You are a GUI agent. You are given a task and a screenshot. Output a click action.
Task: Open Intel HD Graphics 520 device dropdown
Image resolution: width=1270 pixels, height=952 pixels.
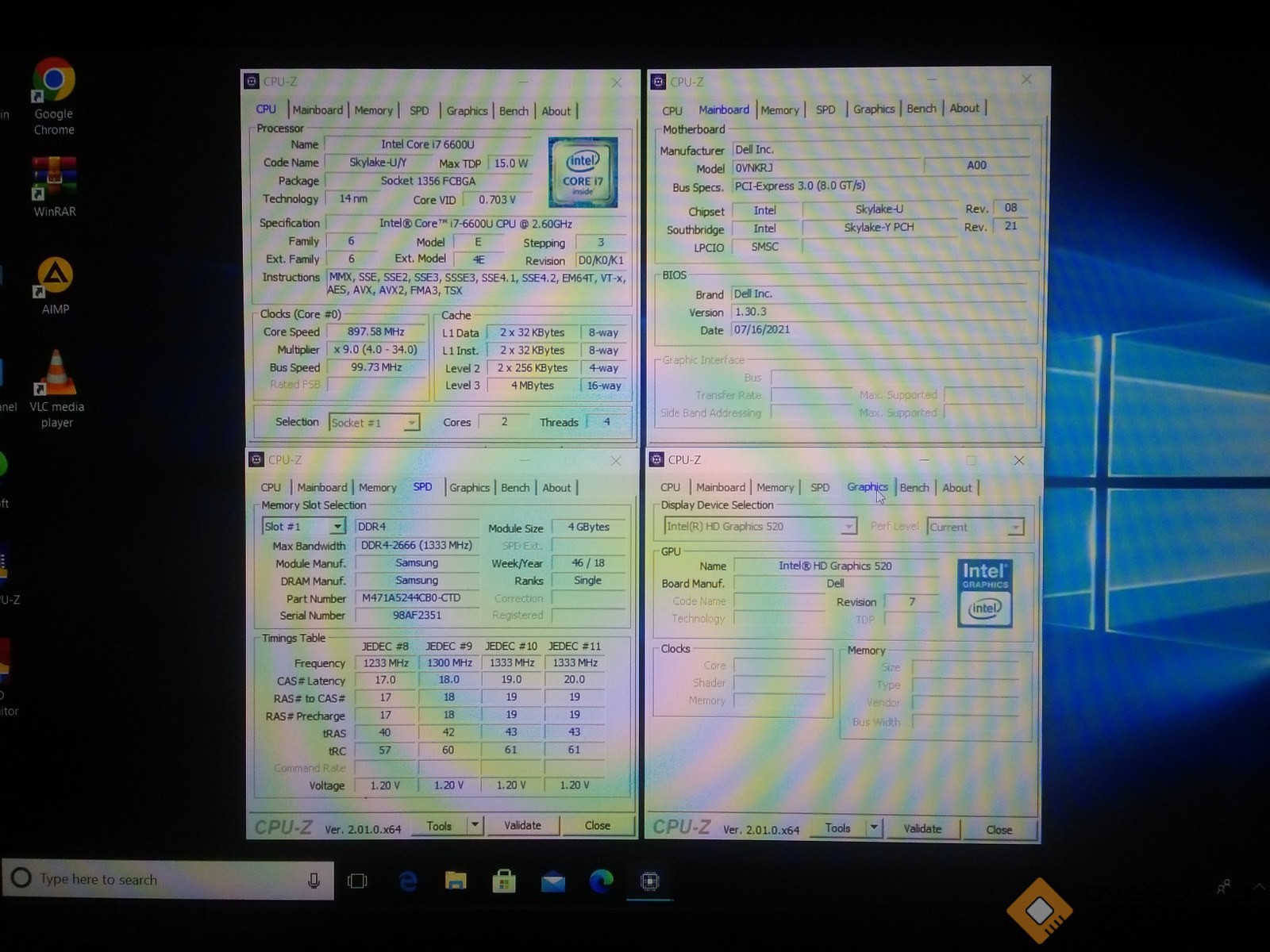(x=760, y=526)
